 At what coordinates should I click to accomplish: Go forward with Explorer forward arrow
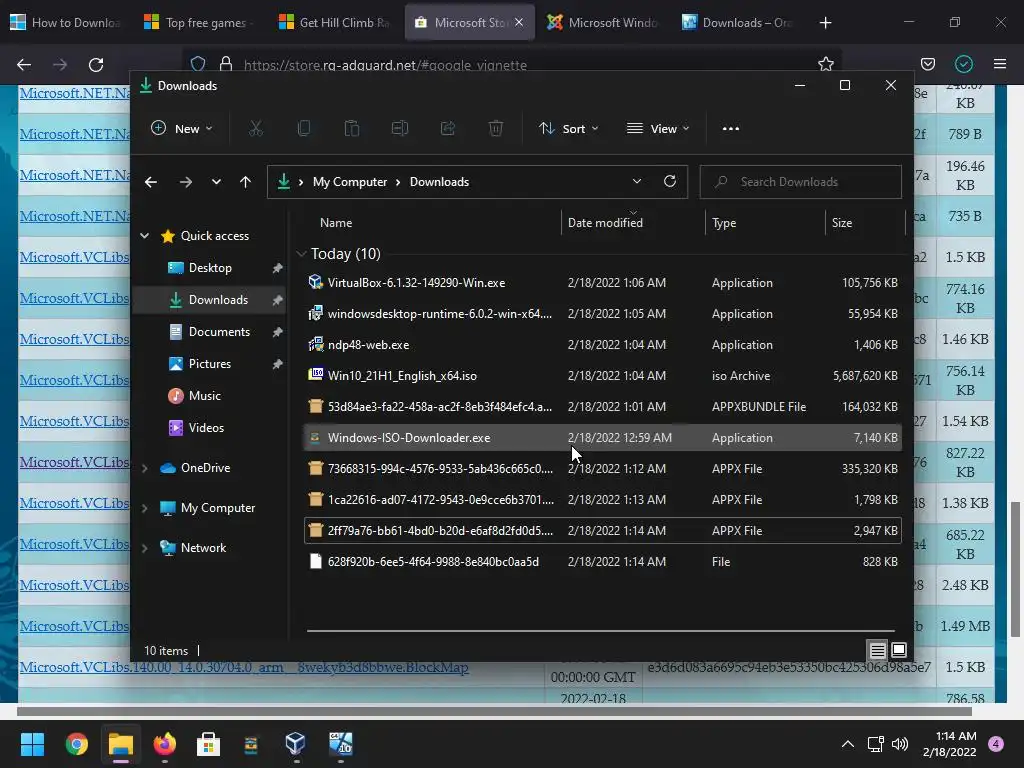[x=186, y=182]
